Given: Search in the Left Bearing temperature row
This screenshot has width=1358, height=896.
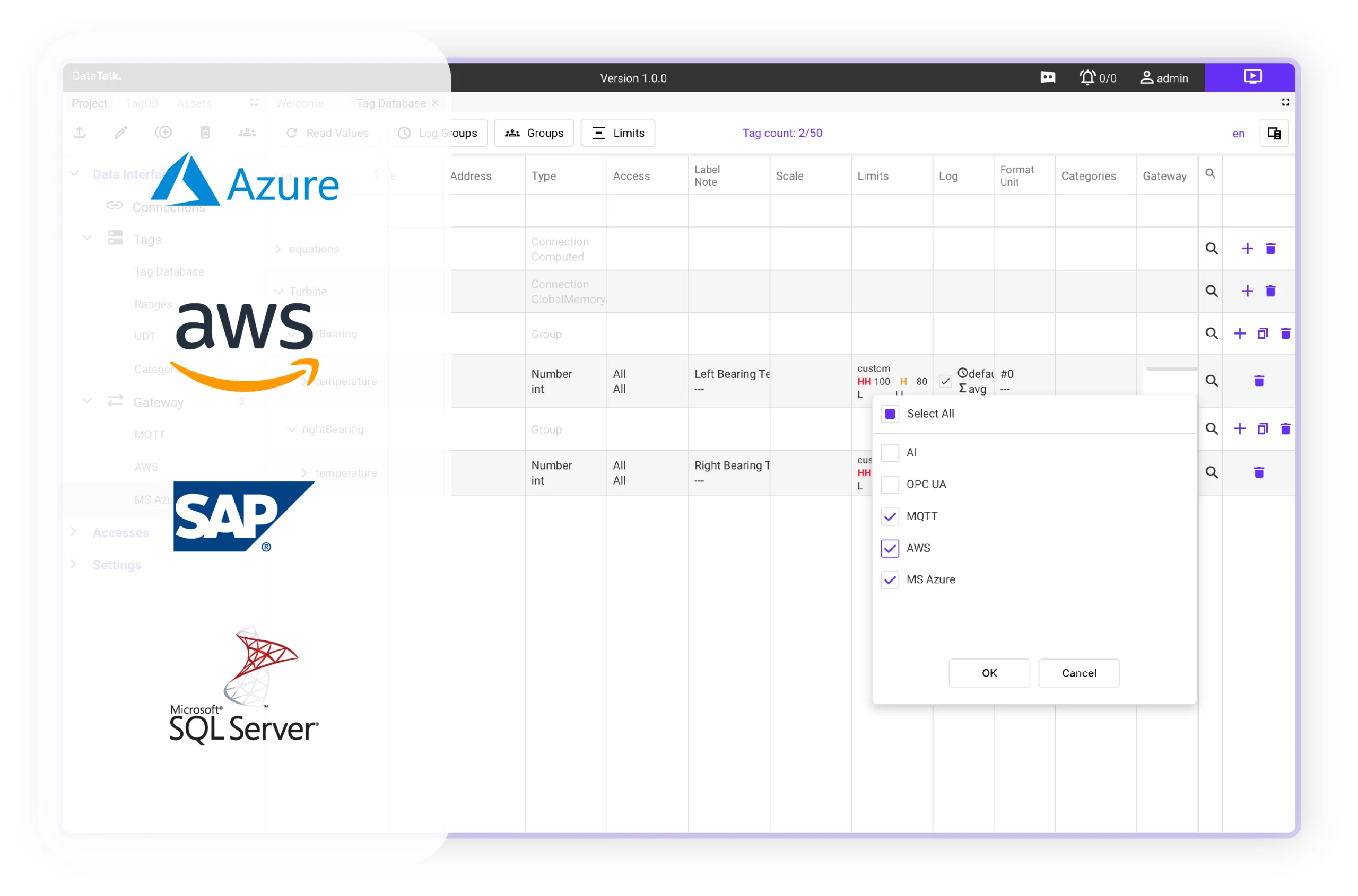Looking at the screenshot, I should tap(1212, 381).
